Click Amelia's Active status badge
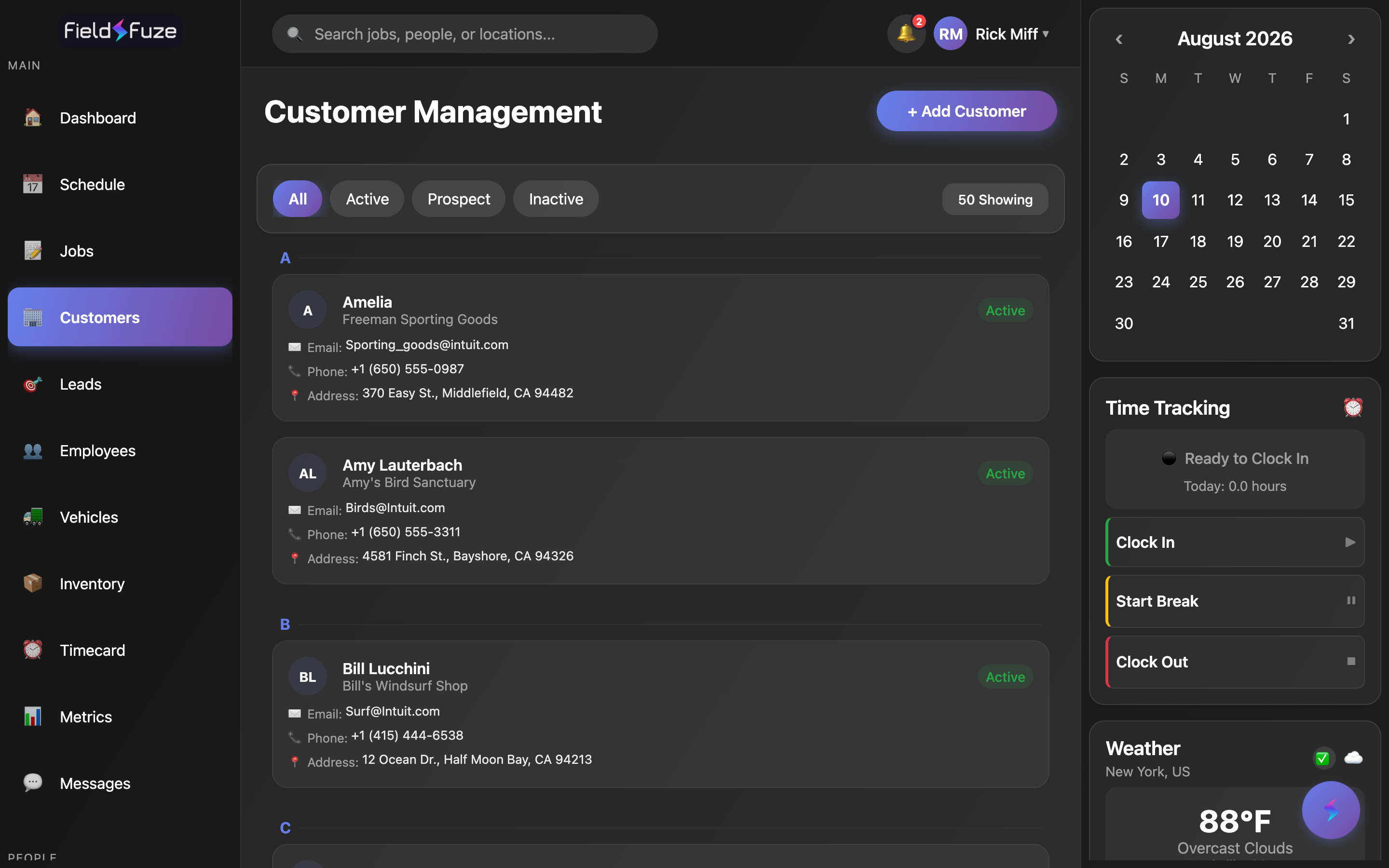Screen dimensions: 1389x868 [1005, 311]
